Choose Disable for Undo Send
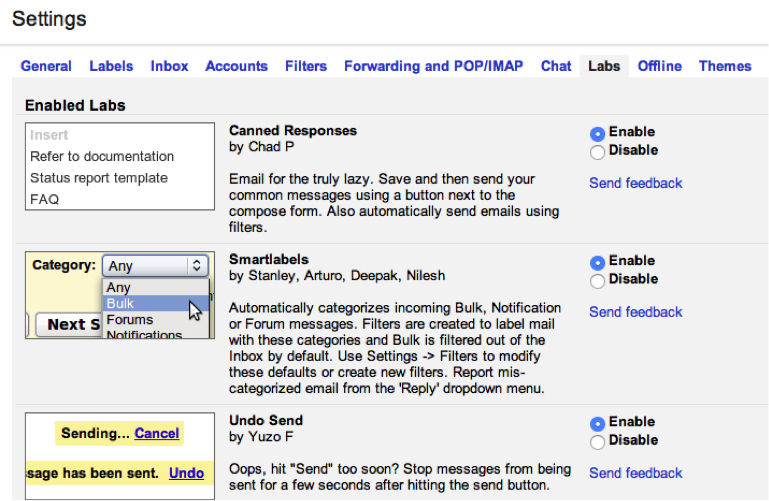 tap(598, 442)
